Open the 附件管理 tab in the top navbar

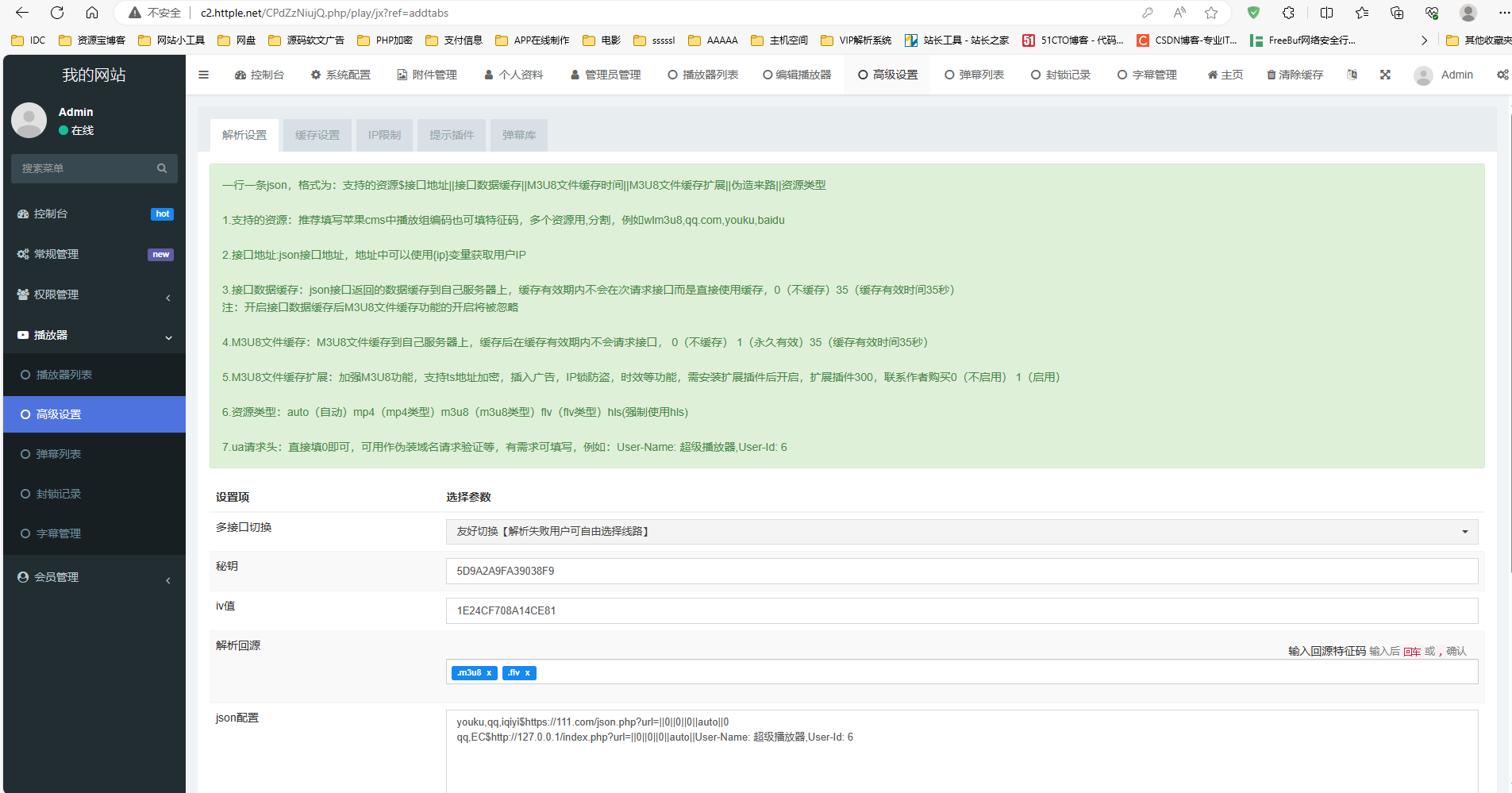coord(427,75)
